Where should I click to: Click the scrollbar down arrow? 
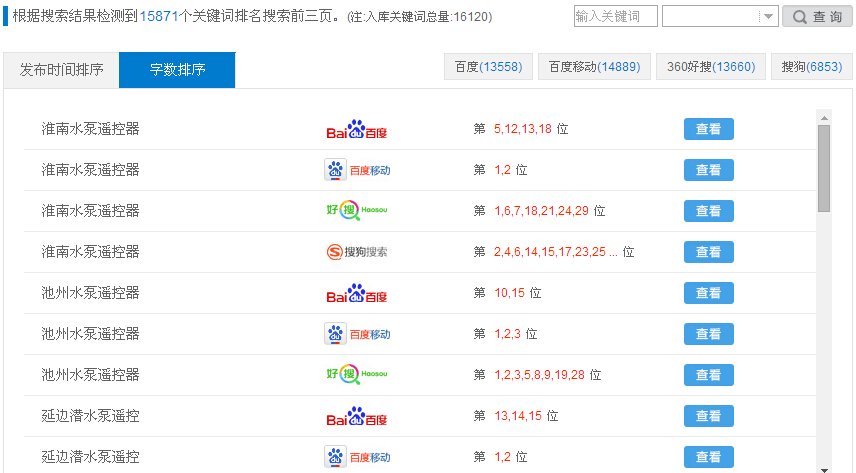tap(824, 469)
